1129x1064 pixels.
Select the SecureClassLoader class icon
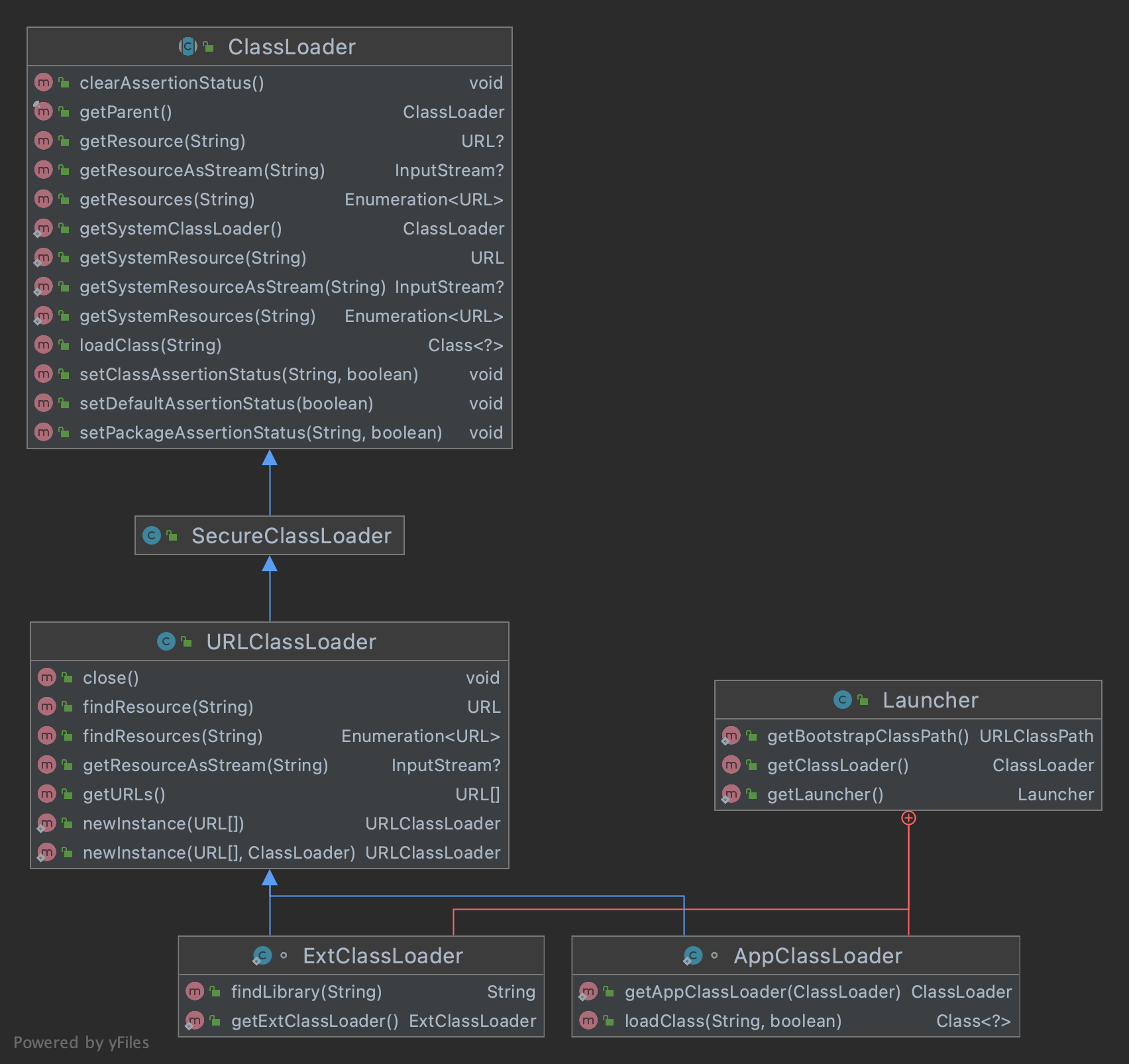152,535
